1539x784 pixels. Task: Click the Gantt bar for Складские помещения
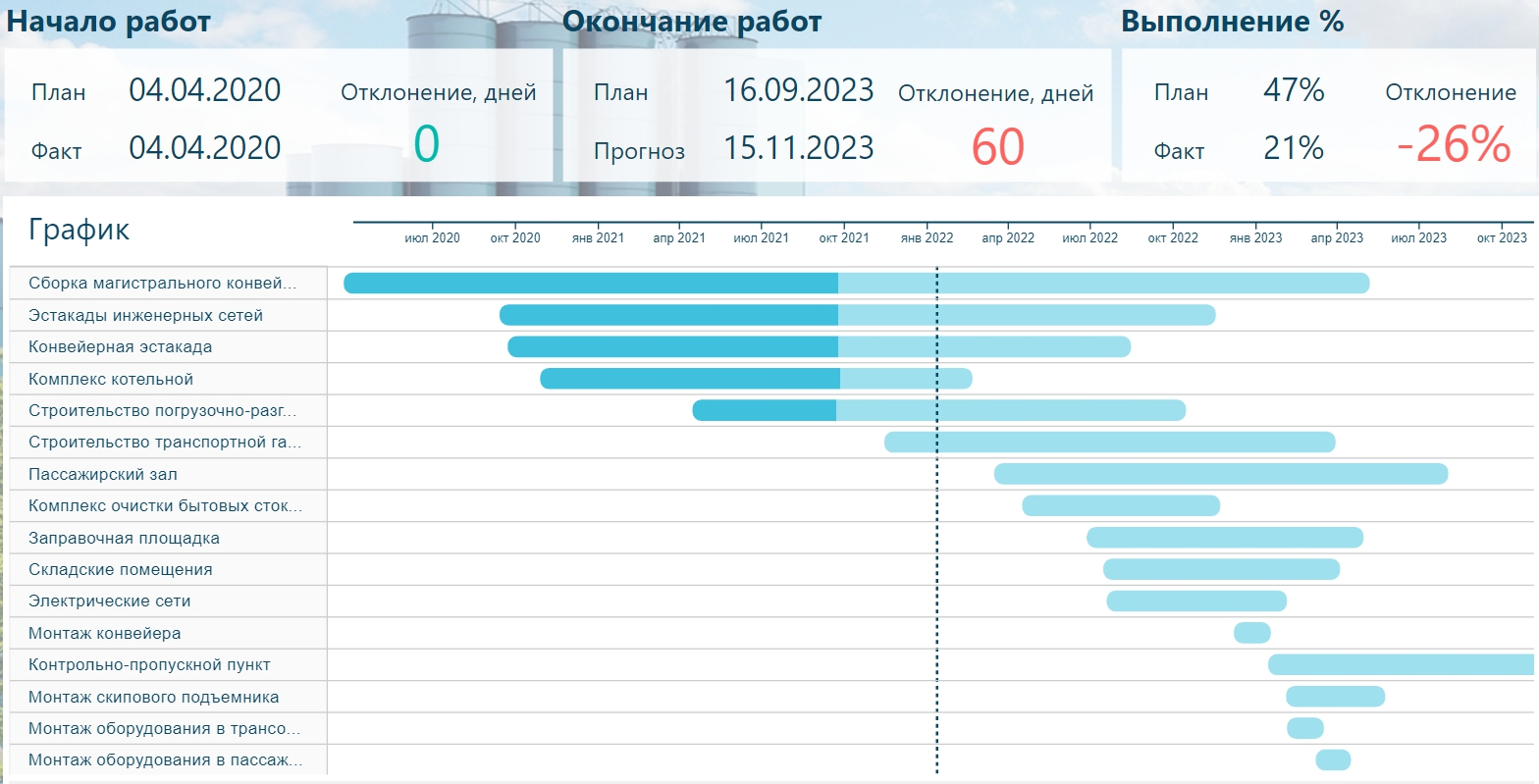1221,569
